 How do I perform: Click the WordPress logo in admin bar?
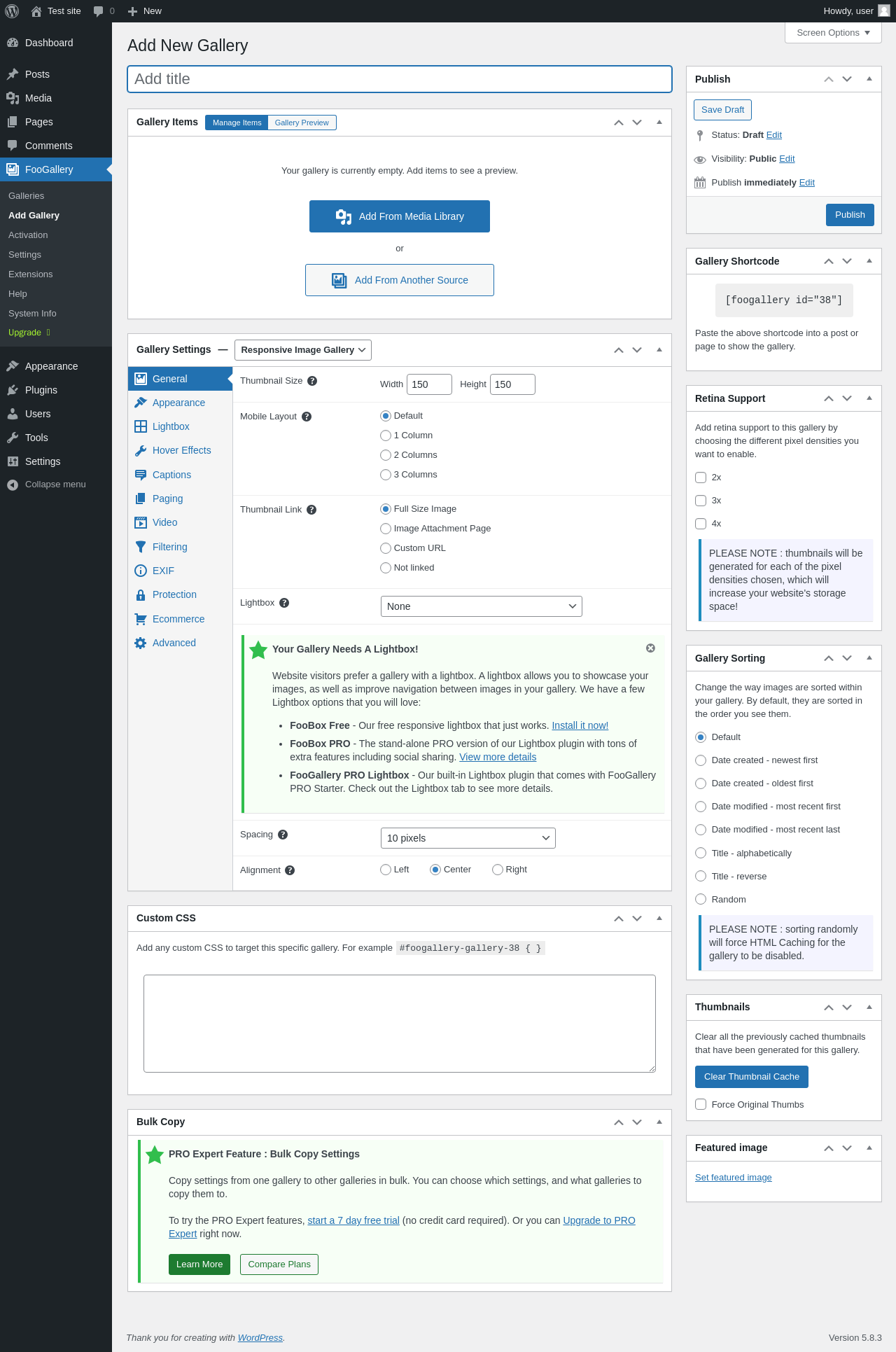tap(12, 11)
